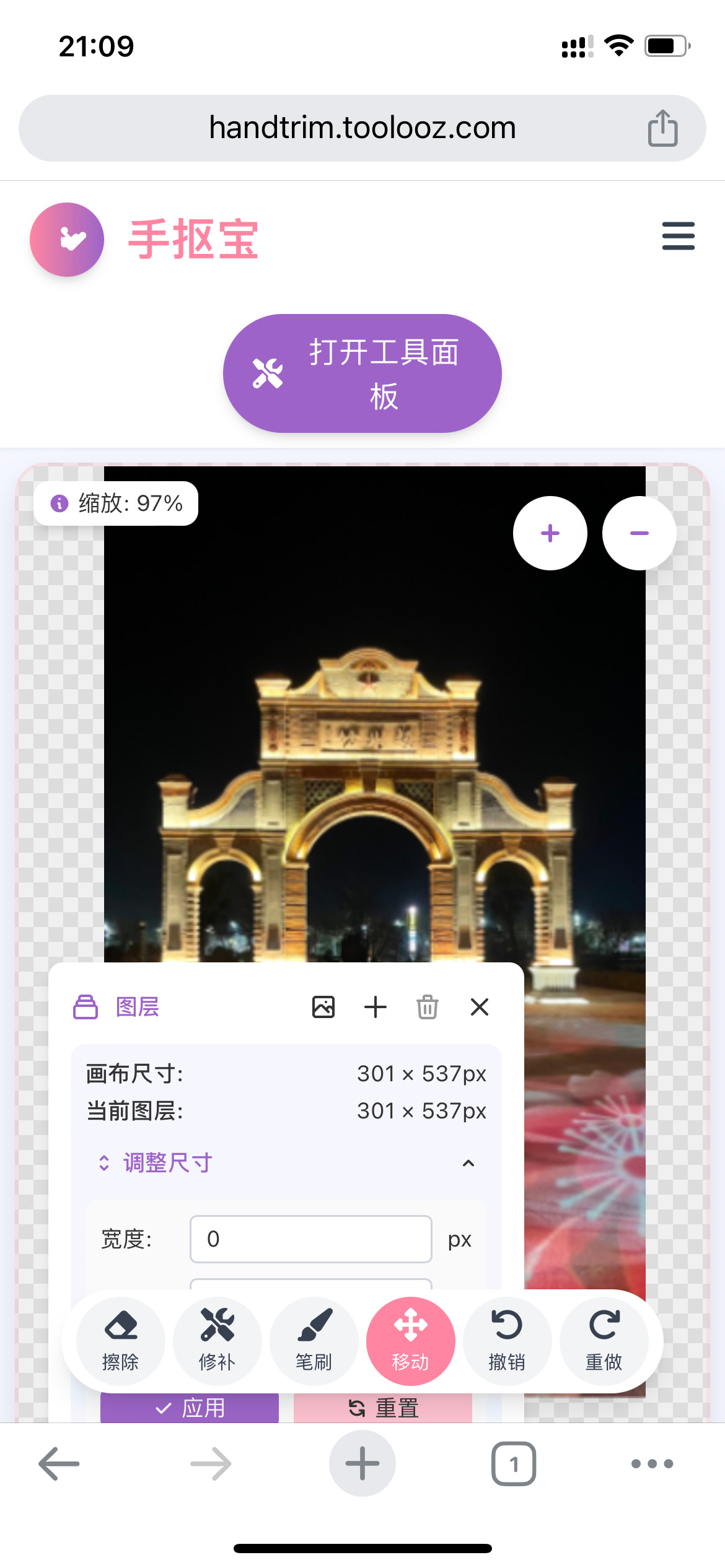Add image layer via picture icon
This screenshot has height=1568, width=725.
323,1007
